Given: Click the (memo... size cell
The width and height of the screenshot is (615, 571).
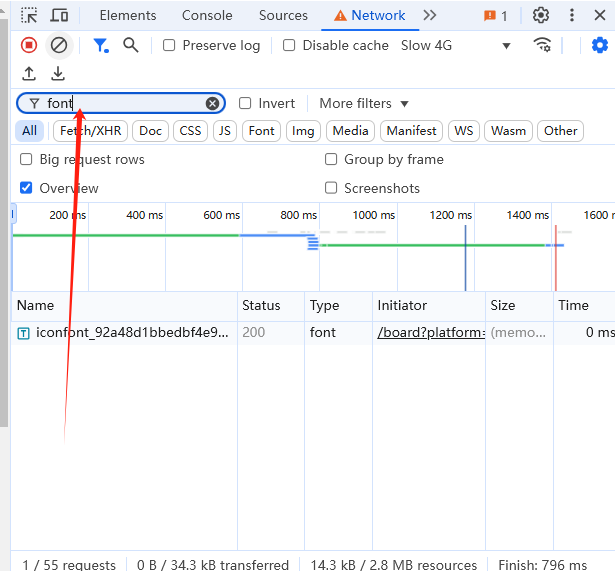Looking at the screenshot, I should (518, 333).
